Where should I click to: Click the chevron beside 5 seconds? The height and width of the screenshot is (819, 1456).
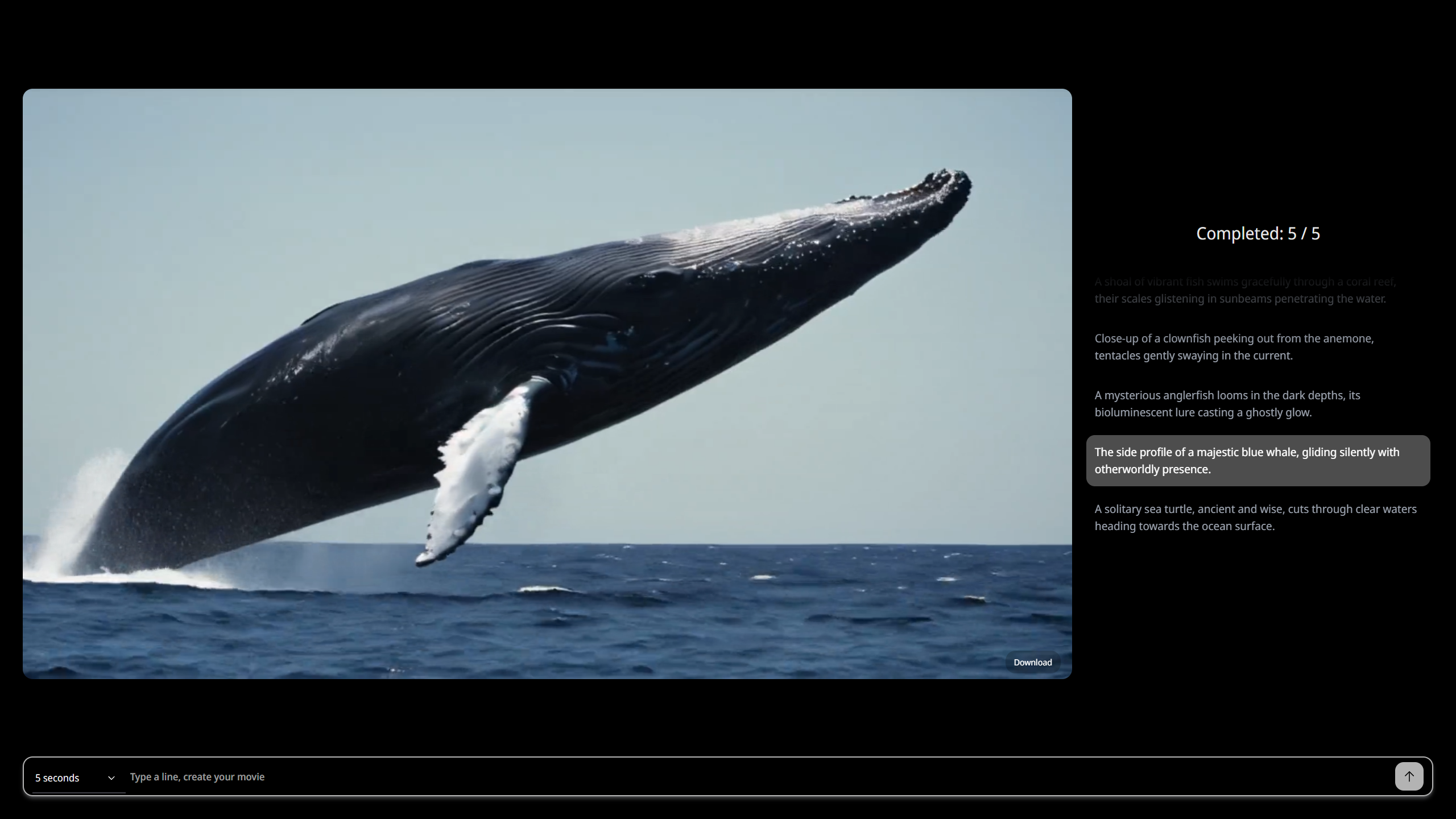point(111,777)
